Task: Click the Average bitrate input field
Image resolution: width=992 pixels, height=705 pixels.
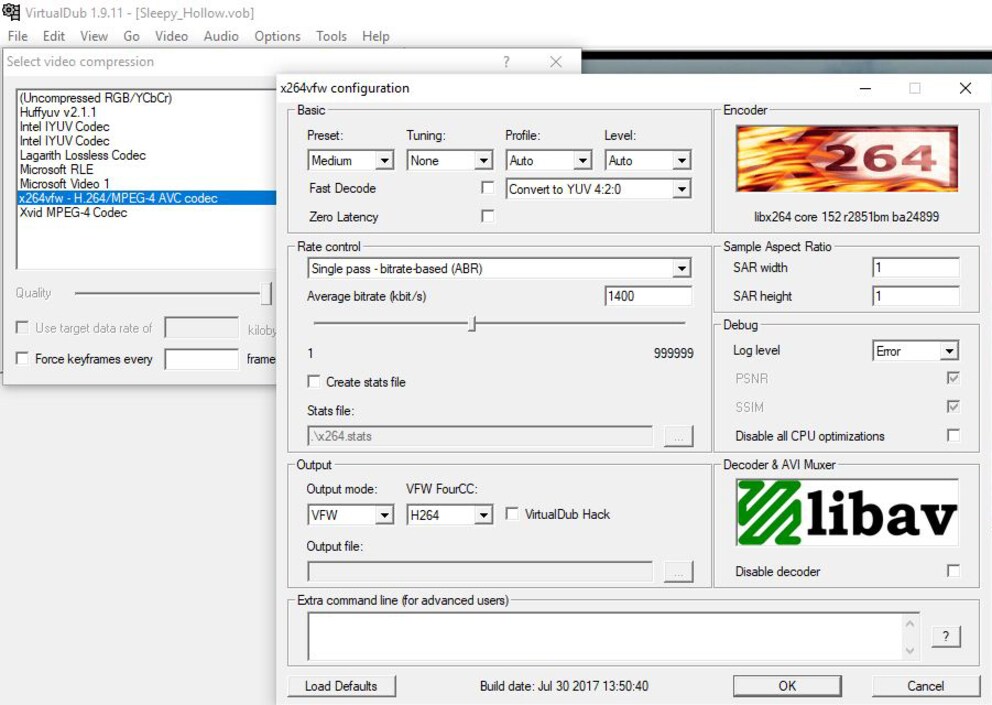Action: click(x=648, y=296)
